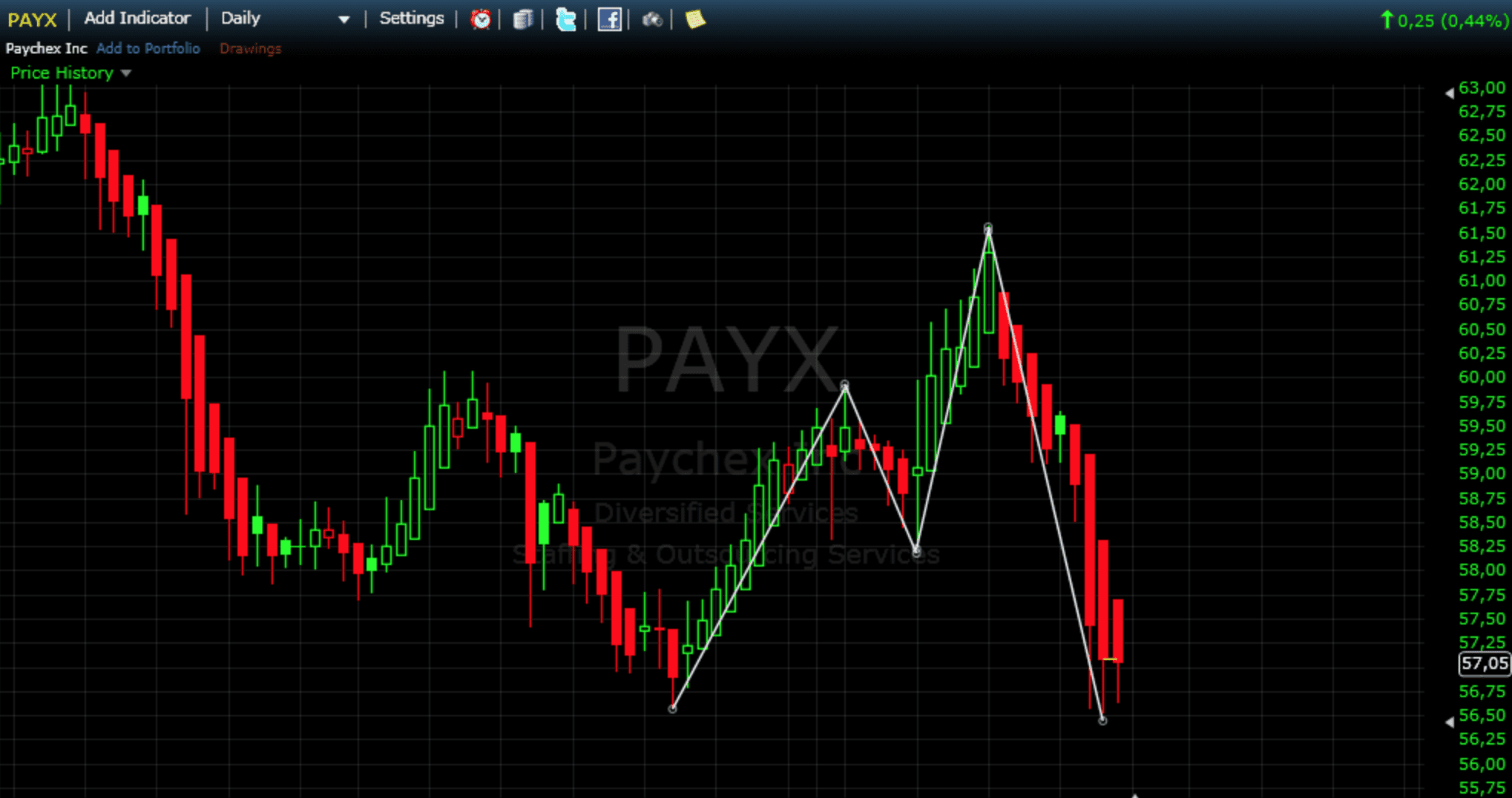Share chart via the Facebook icon
Viewport: 1512px width, 798px height.
coord(609,19)
